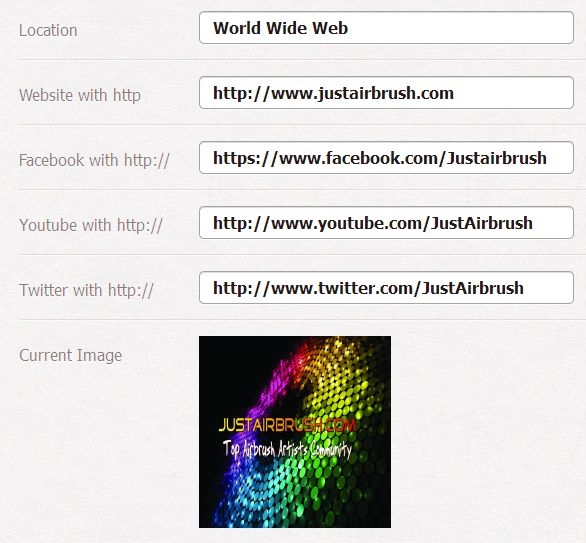Click the 'Website with http' label
The image size is (586, 543).
80,95
